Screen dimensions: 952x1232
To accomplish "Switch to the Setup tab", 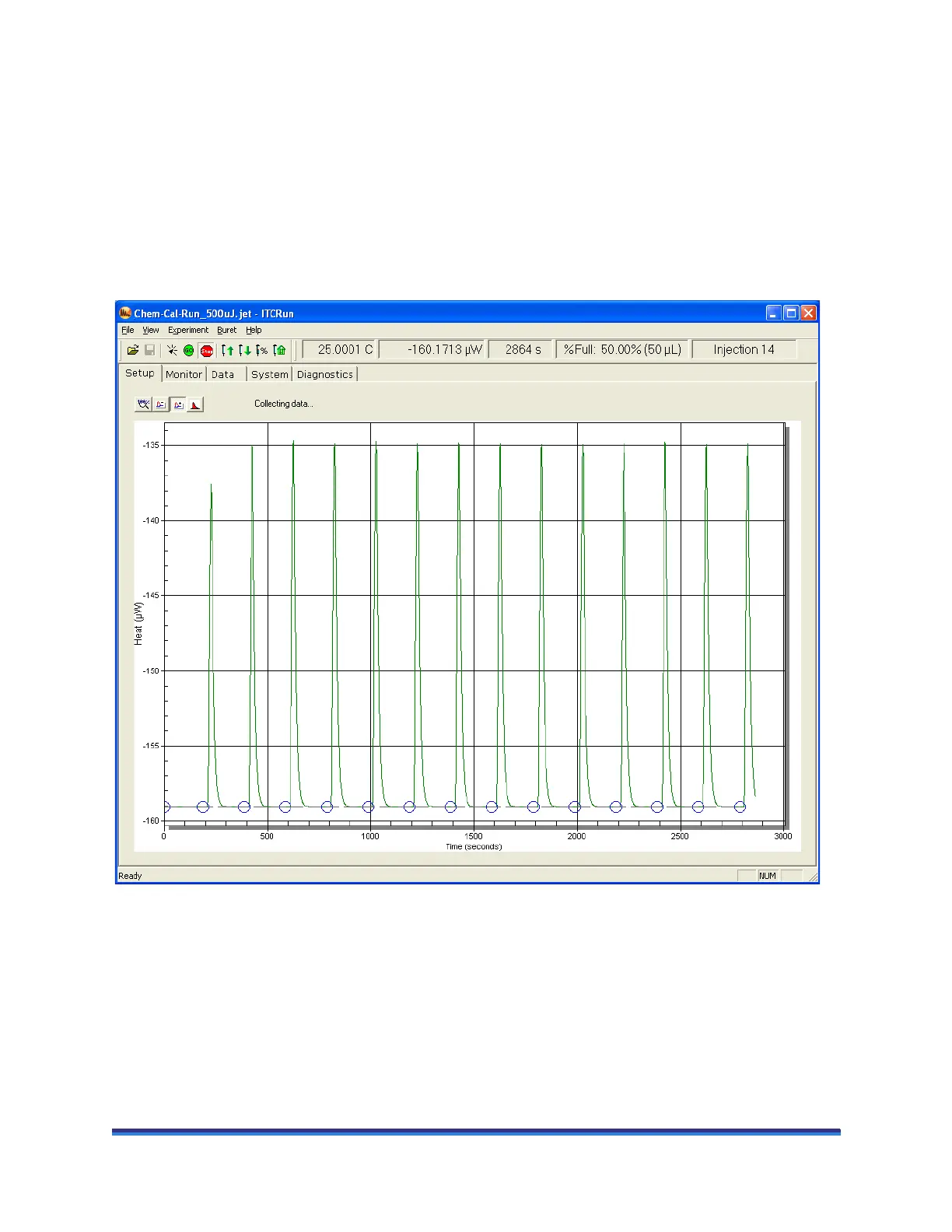I will click(140, 373).
